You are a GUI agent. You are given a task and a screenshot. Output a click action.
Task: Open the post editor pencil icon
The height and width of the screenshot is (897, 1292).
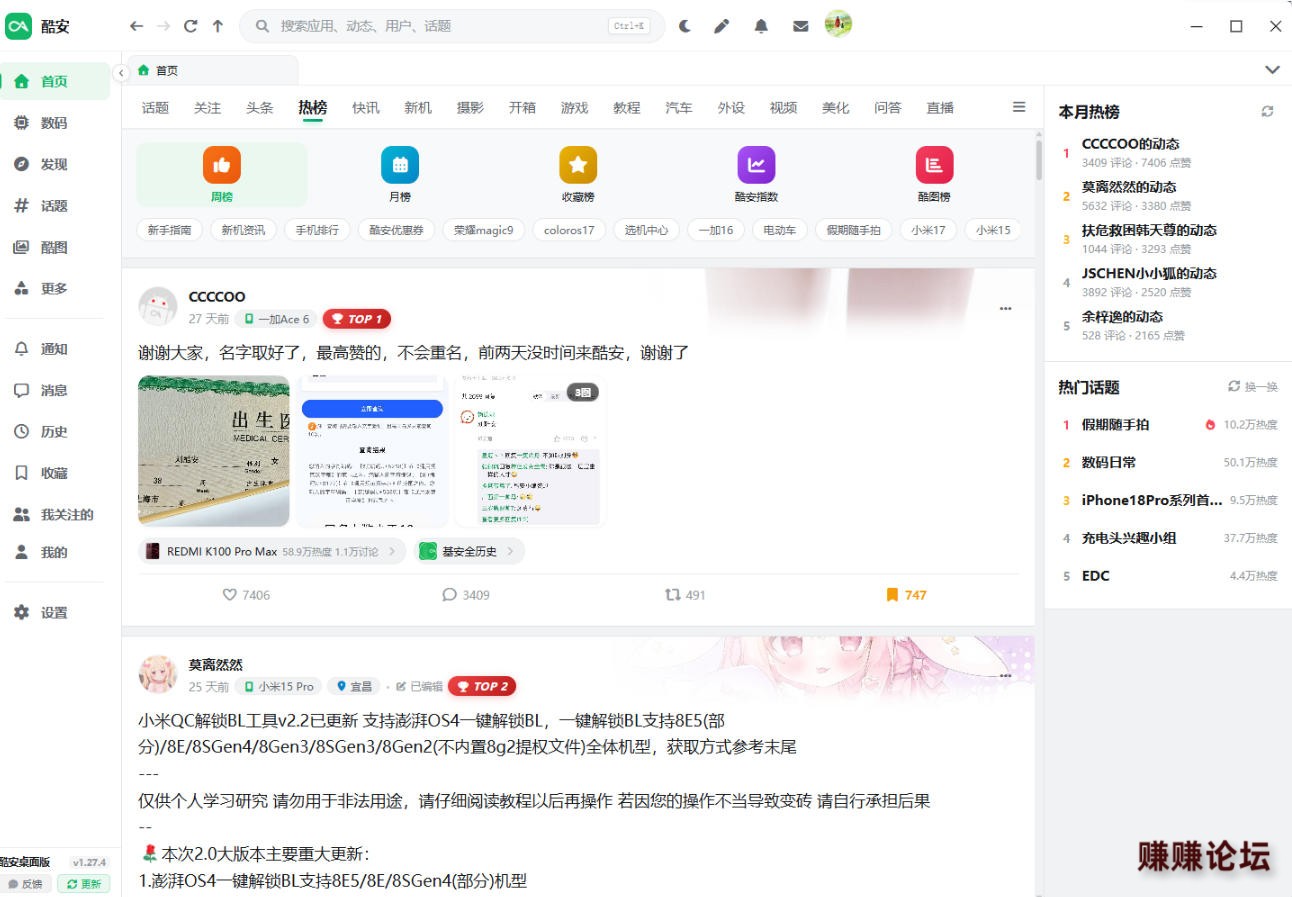(722, 26)
